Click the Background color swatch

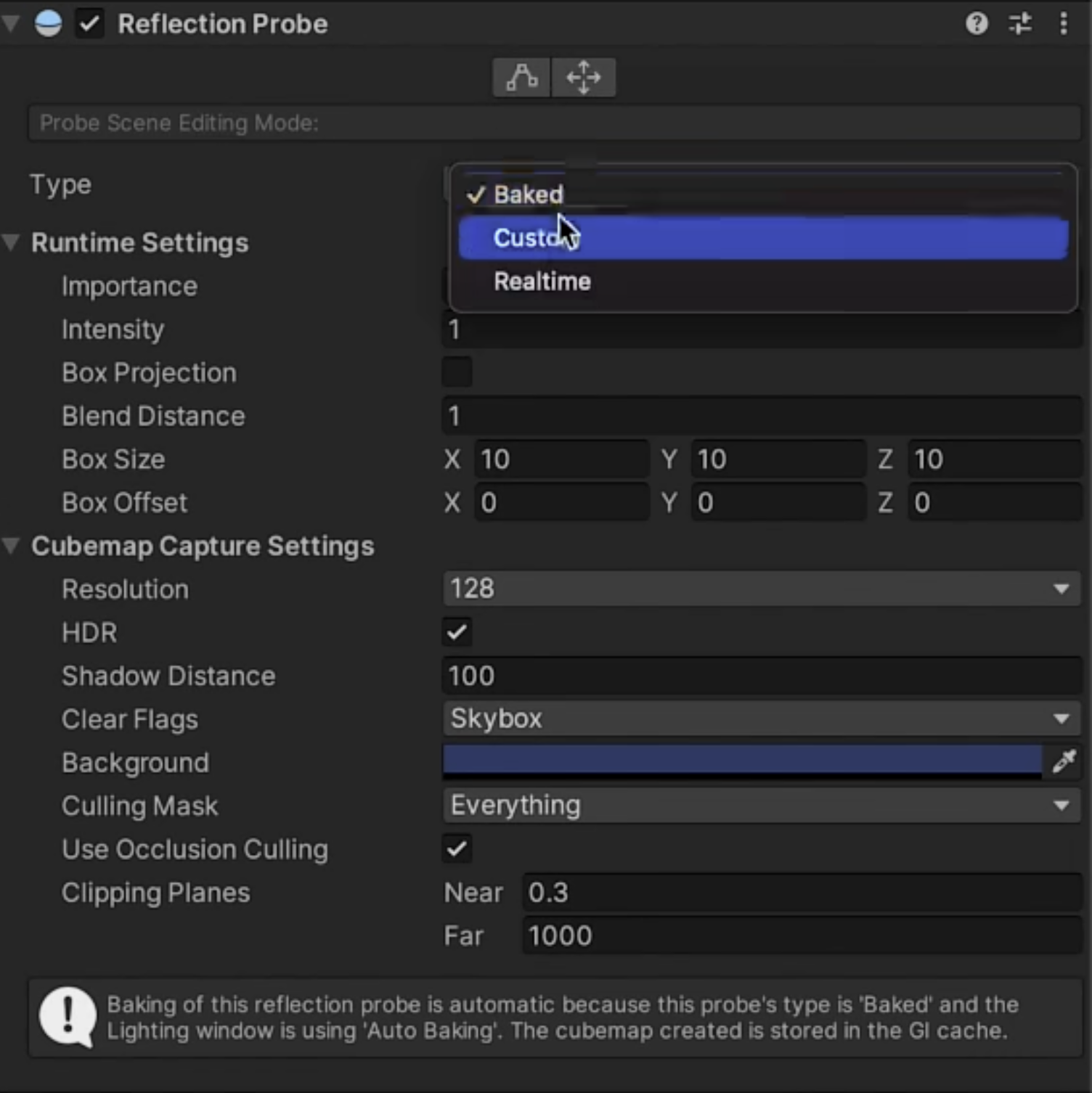[x=741, y=761]
